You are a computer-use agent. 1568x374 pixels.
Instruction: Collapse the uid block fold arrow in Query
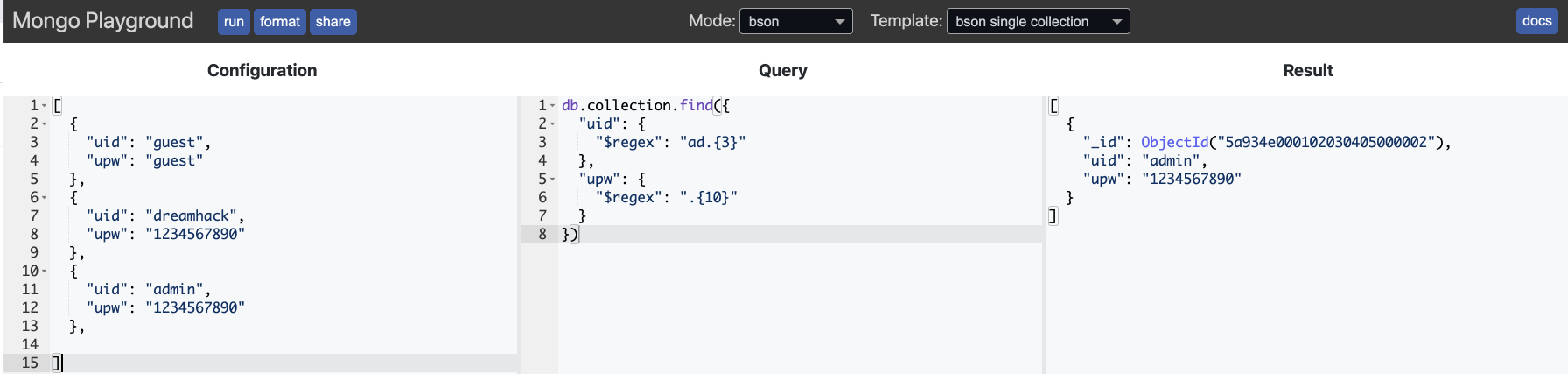[x=552, y=124]
